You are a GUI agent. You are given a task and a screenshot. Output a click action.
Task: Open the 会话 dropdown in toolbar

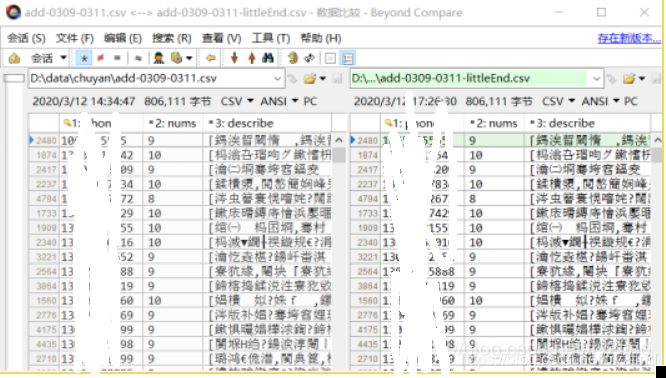tap(48, 58)
